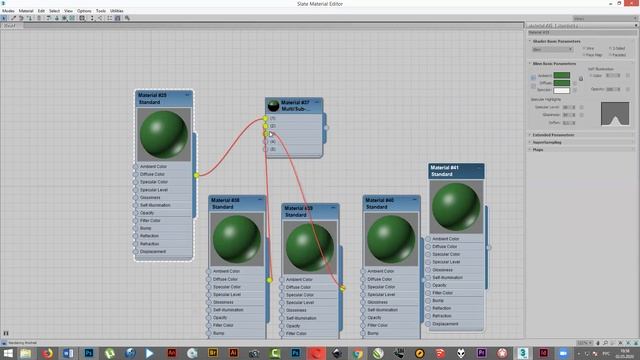Toggle Ambient-Diffuse color lock button
Screen dimensions: 640x360
coord(533,78)
